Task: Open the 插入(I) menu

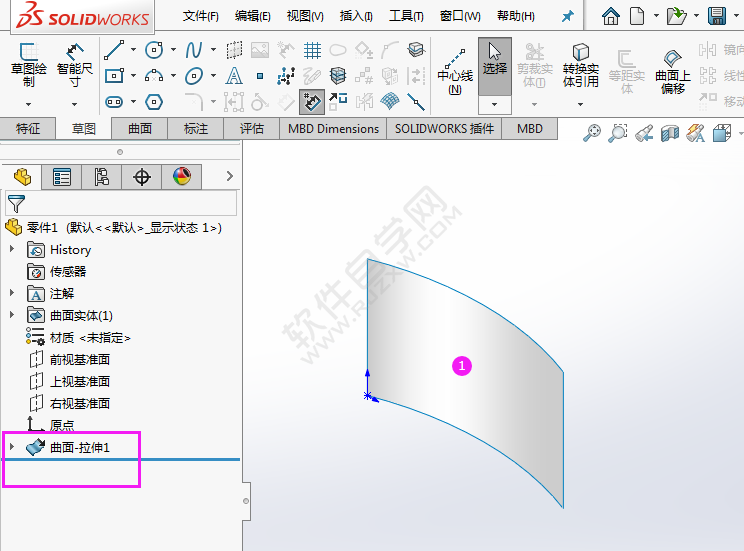Action: [356, 16]
